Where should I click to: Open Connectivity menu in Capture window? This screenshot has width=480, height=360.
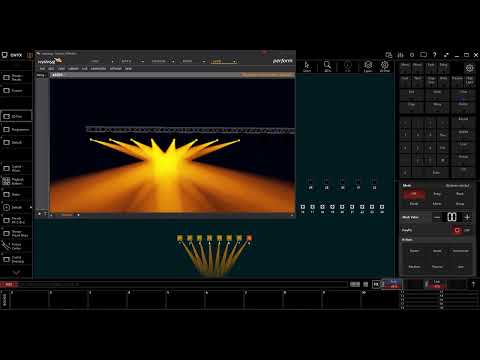click(98, 69)
